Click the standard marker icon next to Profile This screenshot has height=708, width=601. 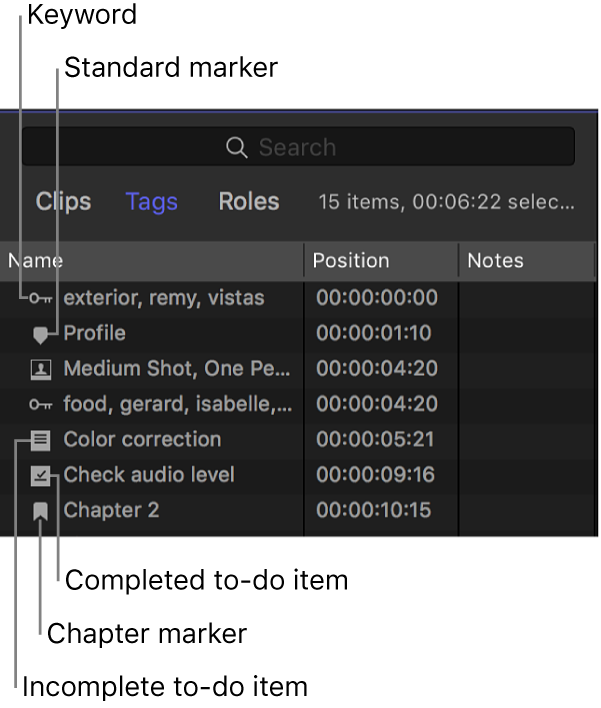pyautogui.click(x=41, y=334)
